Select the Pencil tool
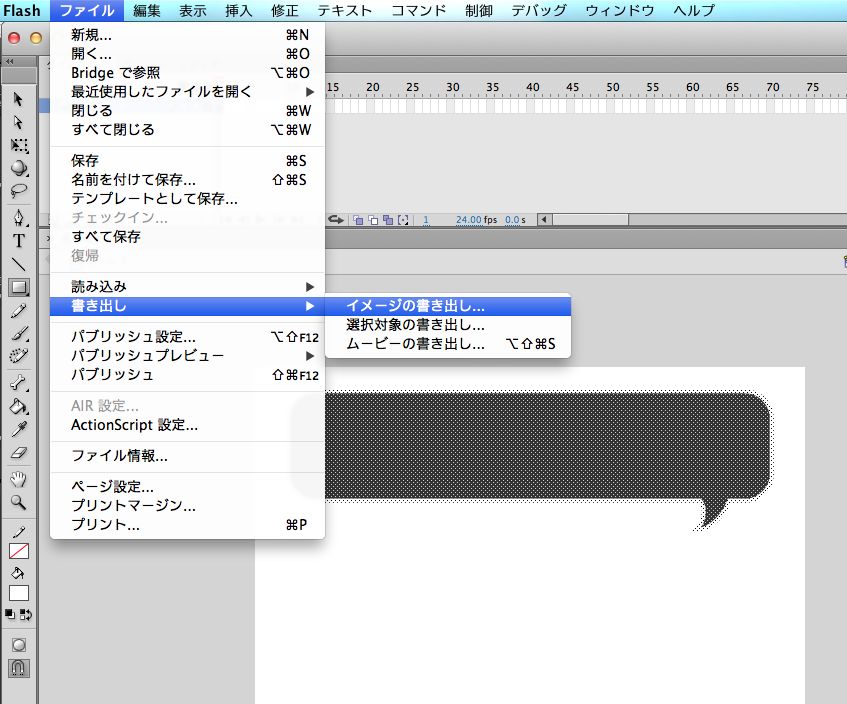This screenshot has height=704, width=847. (x=19, y=311)
